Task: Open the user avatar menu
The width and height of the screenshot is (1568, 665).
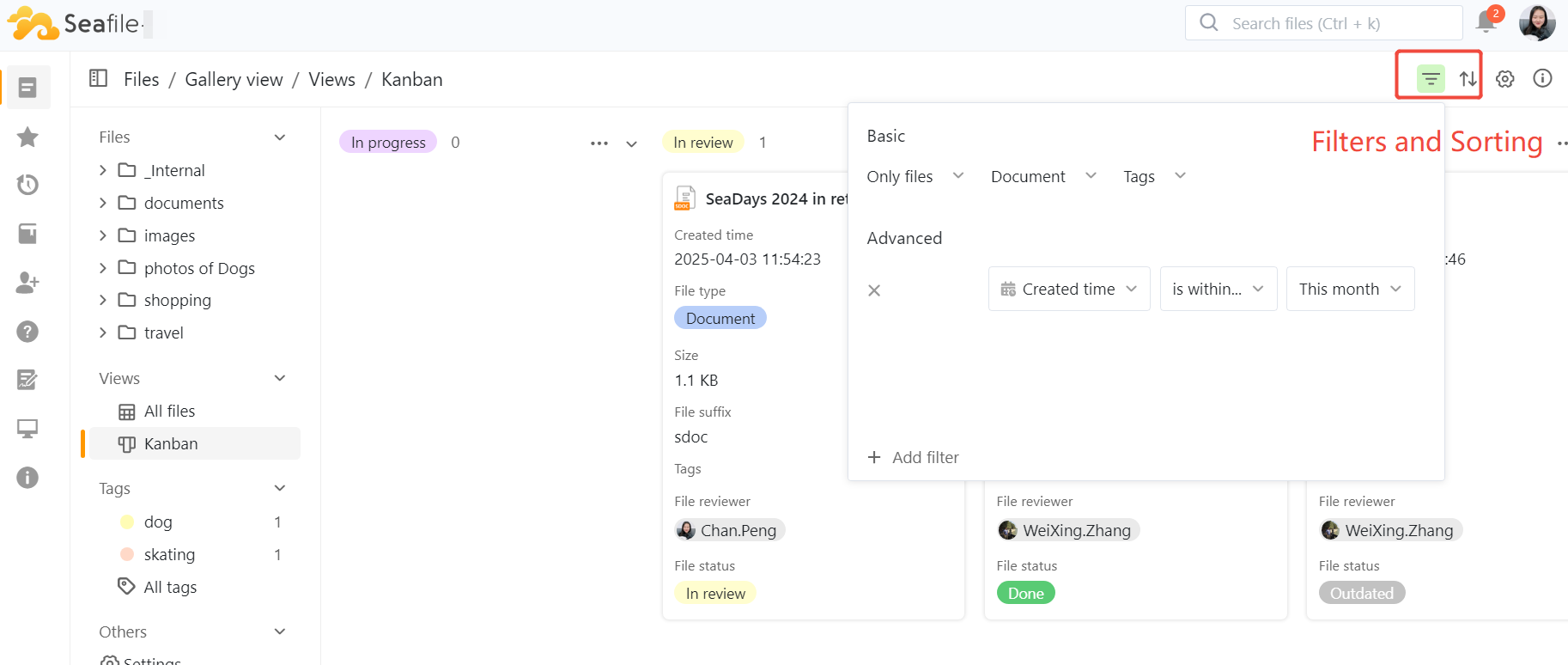Action: point(1536,22)
